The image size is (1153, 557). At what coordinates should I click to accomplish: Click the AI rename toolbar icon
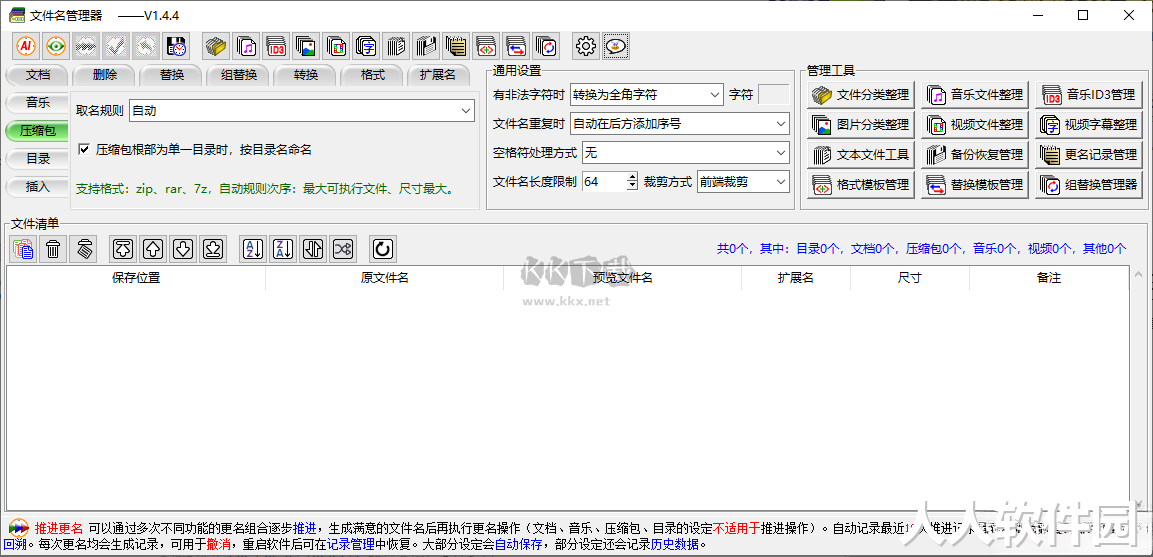point(26,46)
